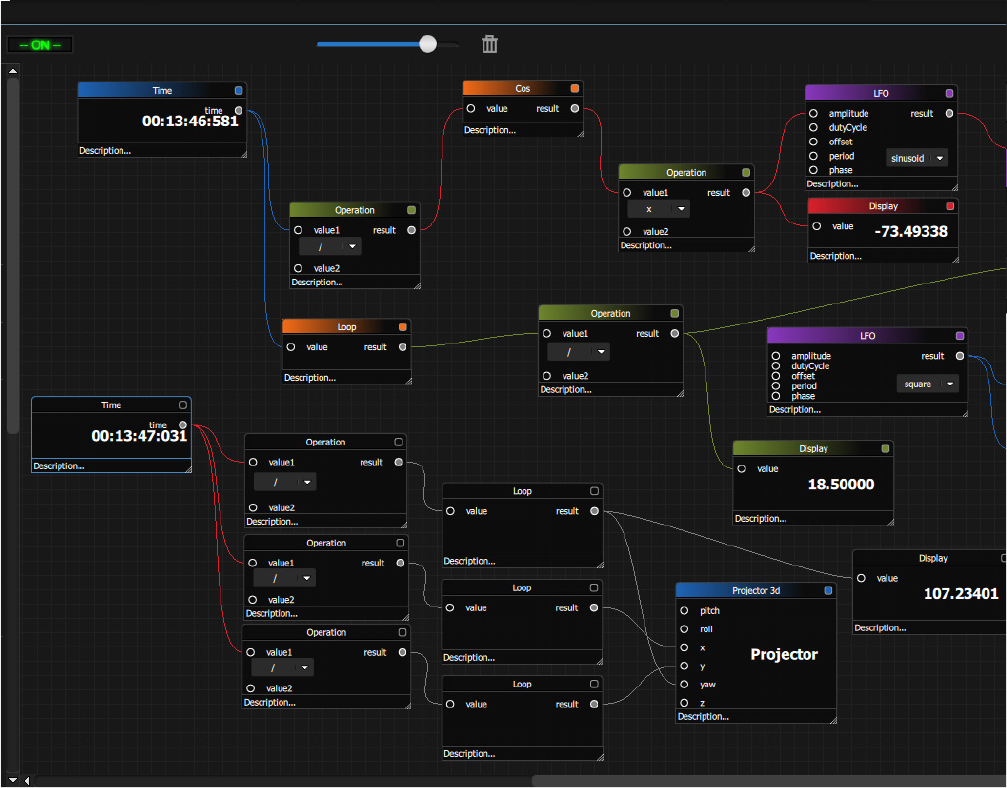Click the pitch input port of Projector 3d
1007x788 pixels.
coord(684,610)
